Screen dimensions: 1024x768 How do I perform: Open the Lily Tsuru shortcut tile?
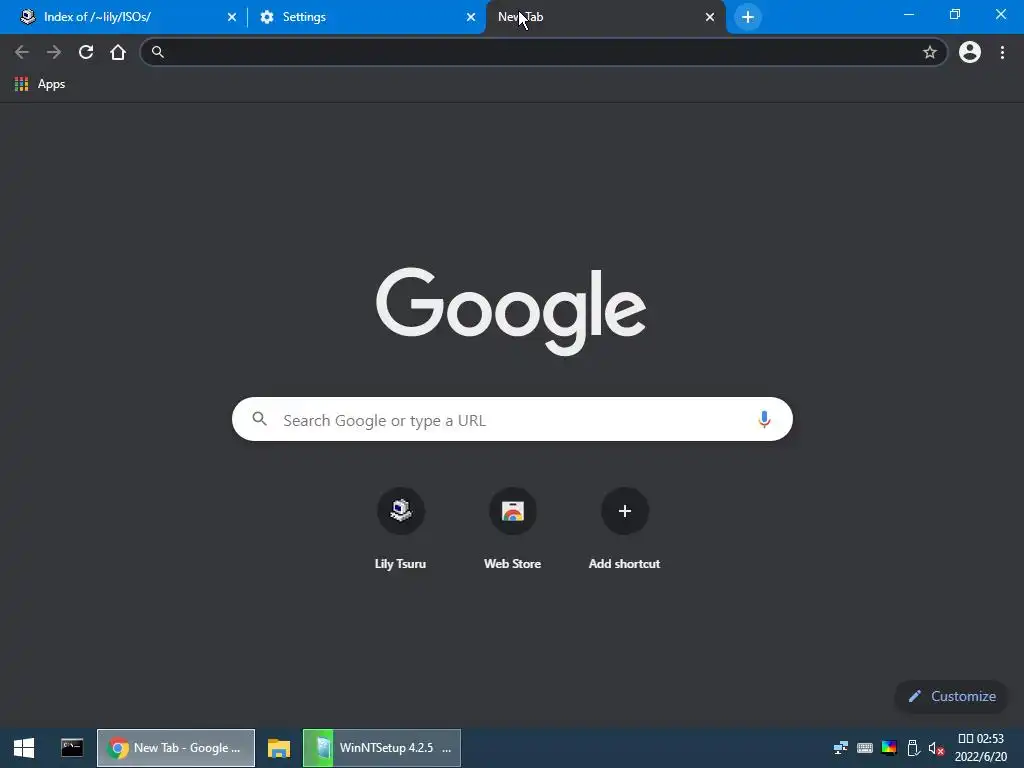[x=400, y=529]
